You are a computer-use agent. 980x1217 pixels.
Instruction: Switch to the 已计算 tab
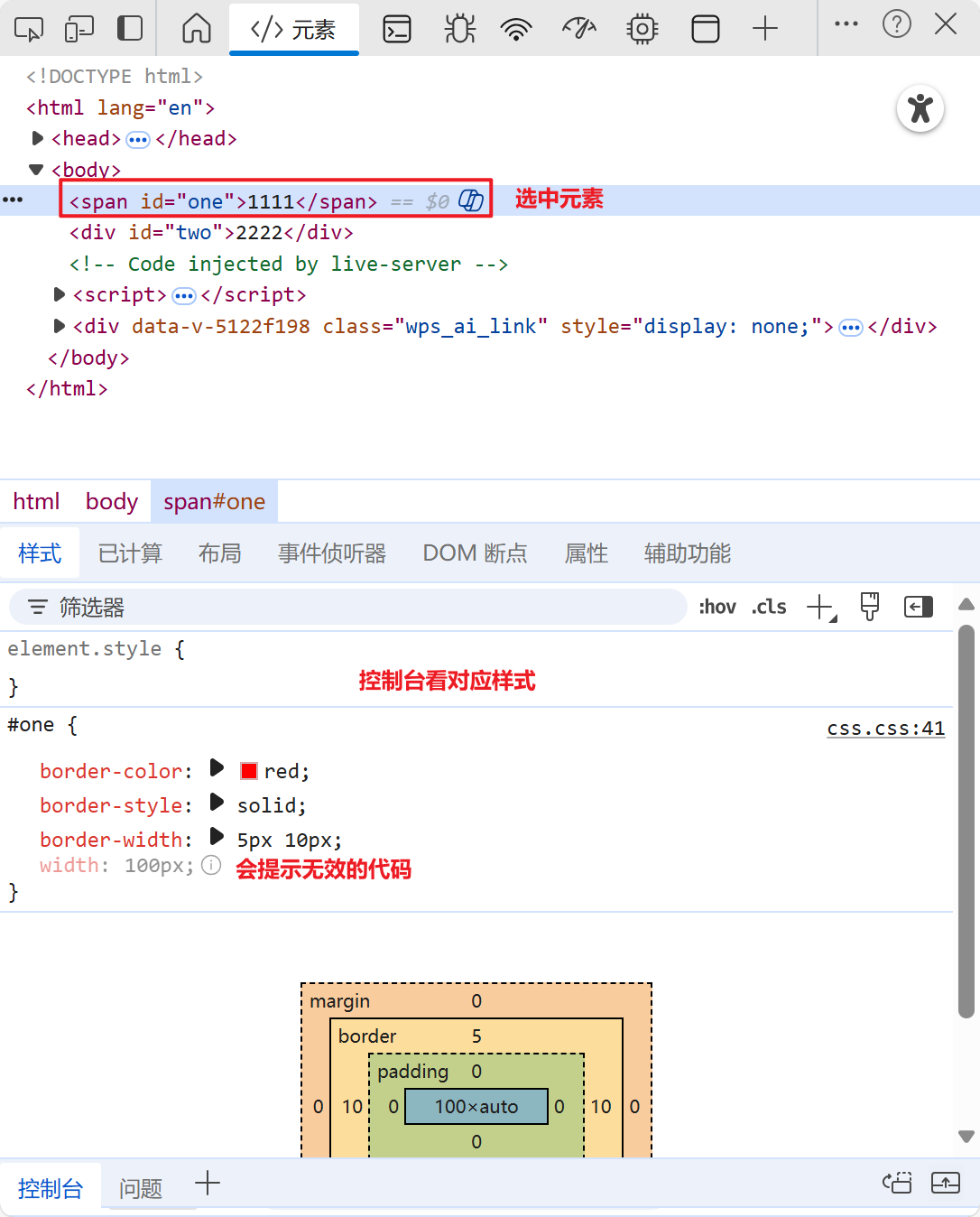pos(130,553)
